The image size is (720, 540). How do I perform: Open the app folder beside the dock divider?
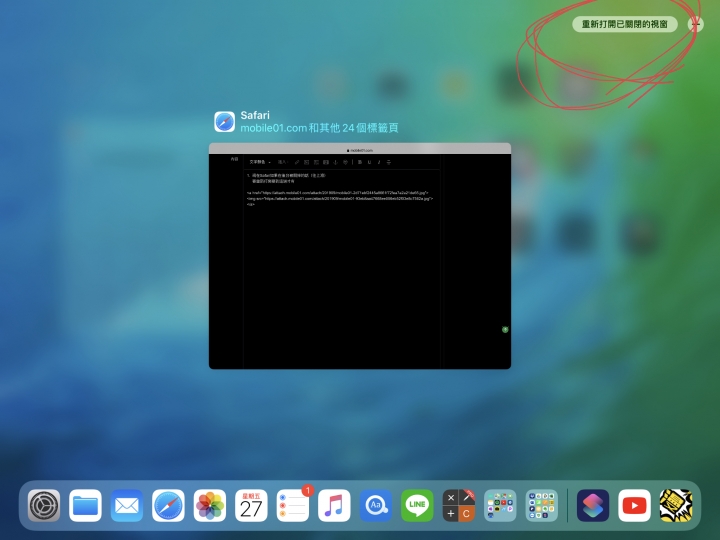[x=542, y=506]
